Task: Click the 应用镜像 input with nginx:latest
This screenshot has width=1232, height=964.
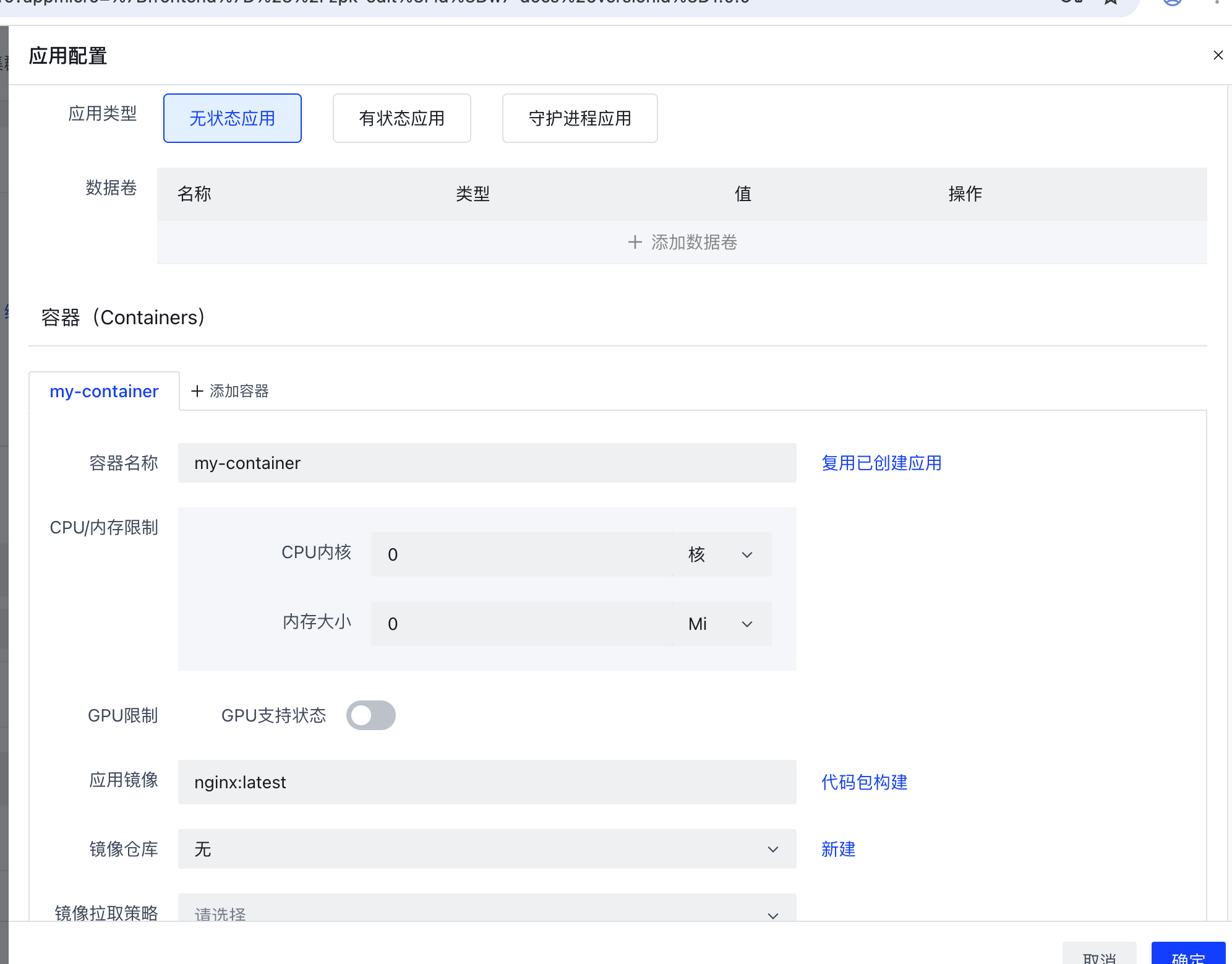Action: coord(487,782)
